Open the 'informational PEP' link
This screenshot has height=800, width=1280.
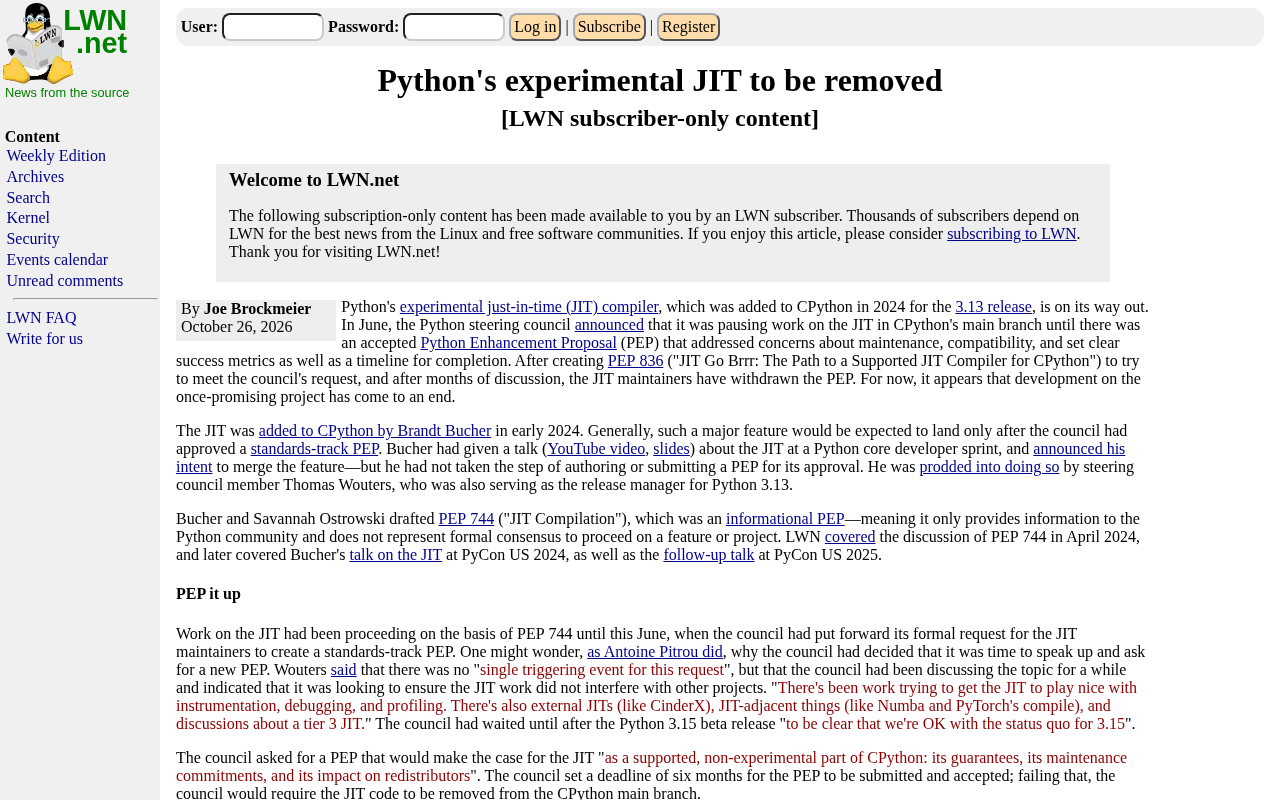click(x=785, y=519)
